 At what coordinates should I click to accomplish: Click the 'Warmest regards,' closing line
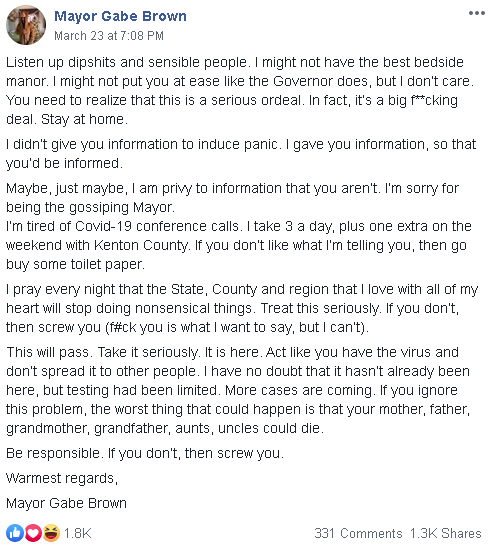tap(62, 478)
